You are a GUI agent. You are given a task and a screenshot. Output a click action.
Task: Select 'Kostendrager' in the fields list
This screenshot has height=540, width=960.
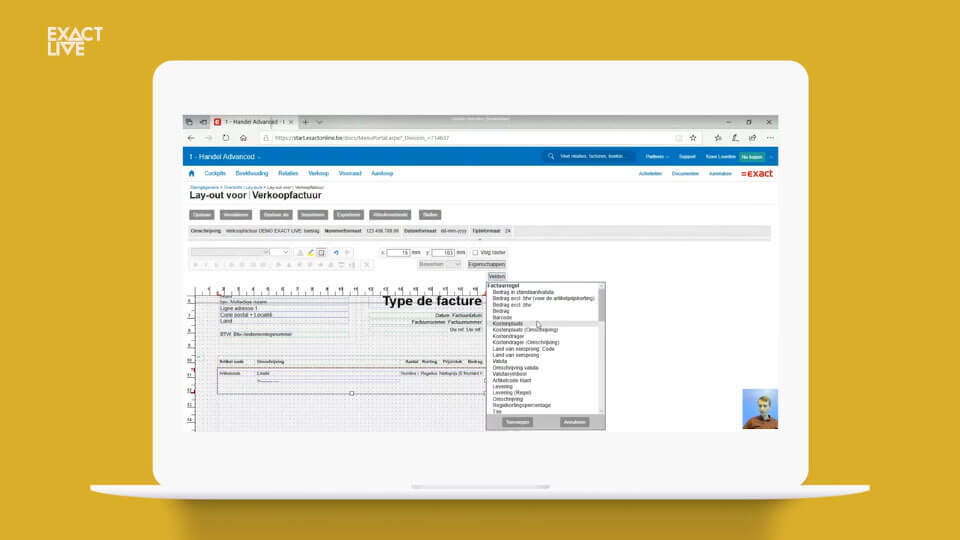pos(508,336)
